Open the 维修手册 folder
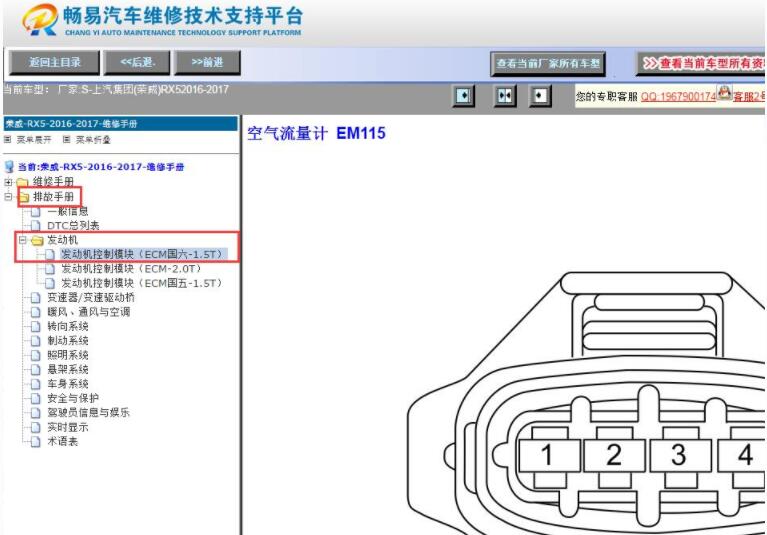The height and width of the screenshot is (535, 767). (x=53, y=182)
